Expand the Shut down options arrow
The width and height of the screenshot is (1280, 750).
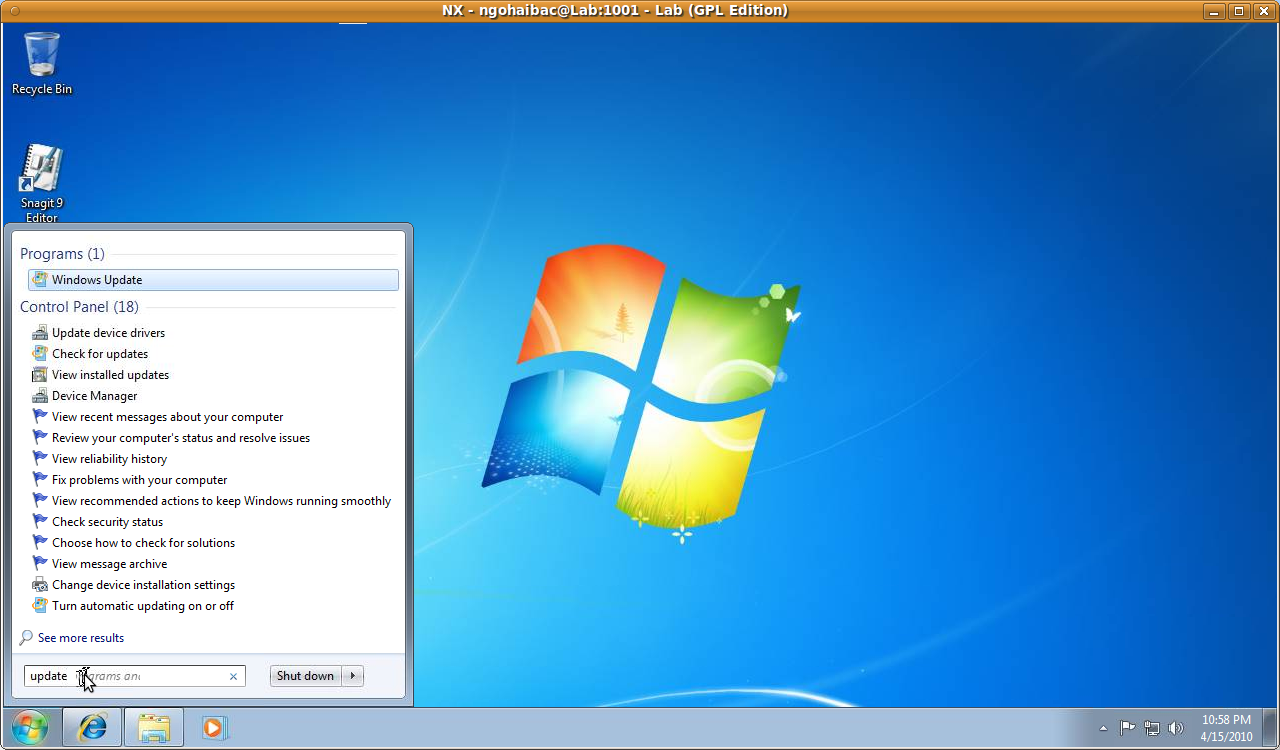(353, 676)
